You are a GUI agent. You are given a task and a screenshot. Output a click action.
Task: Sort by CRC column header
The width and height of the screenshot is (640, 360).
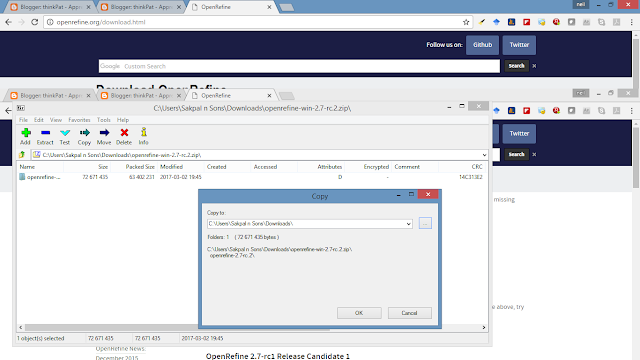[462, 167]
